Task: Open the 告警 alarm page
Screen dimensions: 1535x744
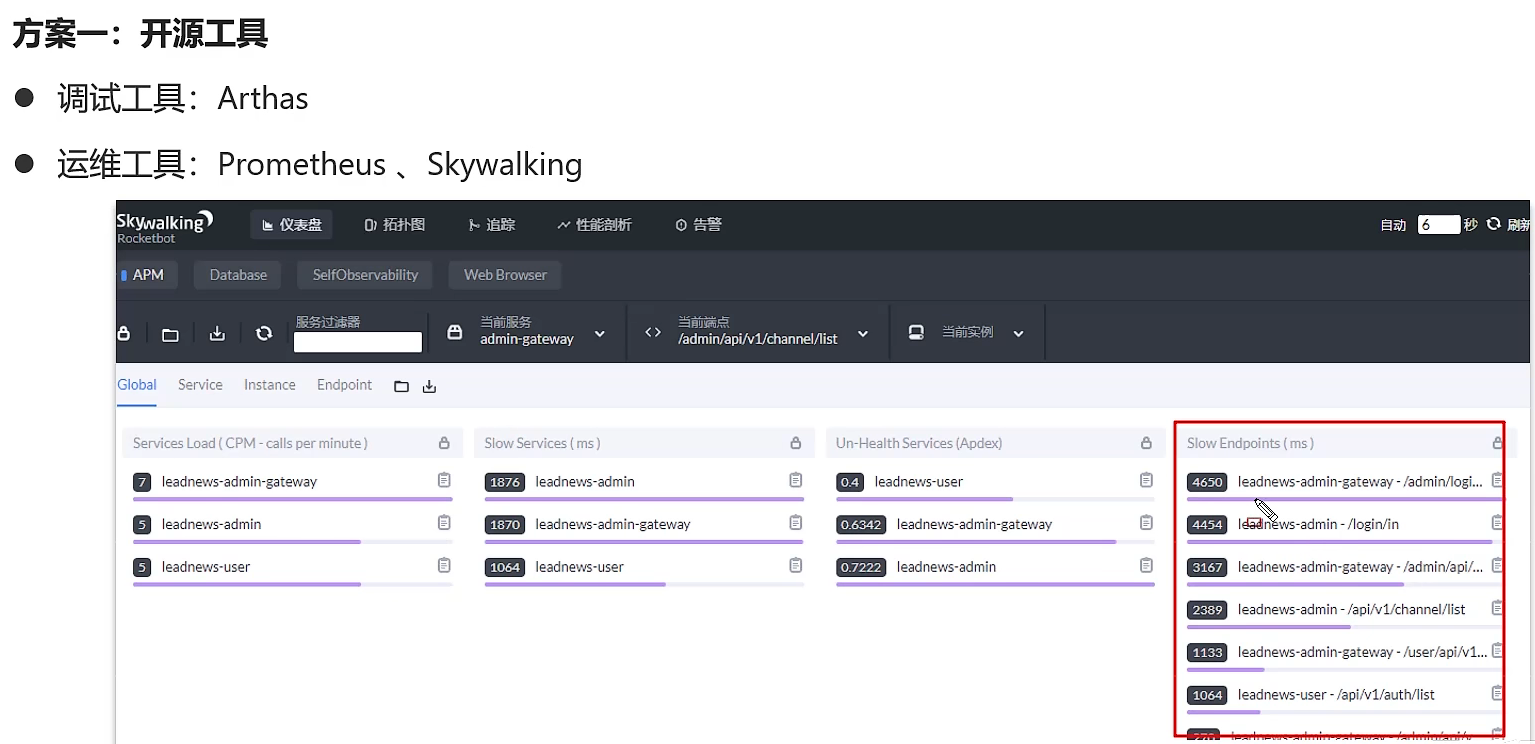Action: tap(698, 225)
